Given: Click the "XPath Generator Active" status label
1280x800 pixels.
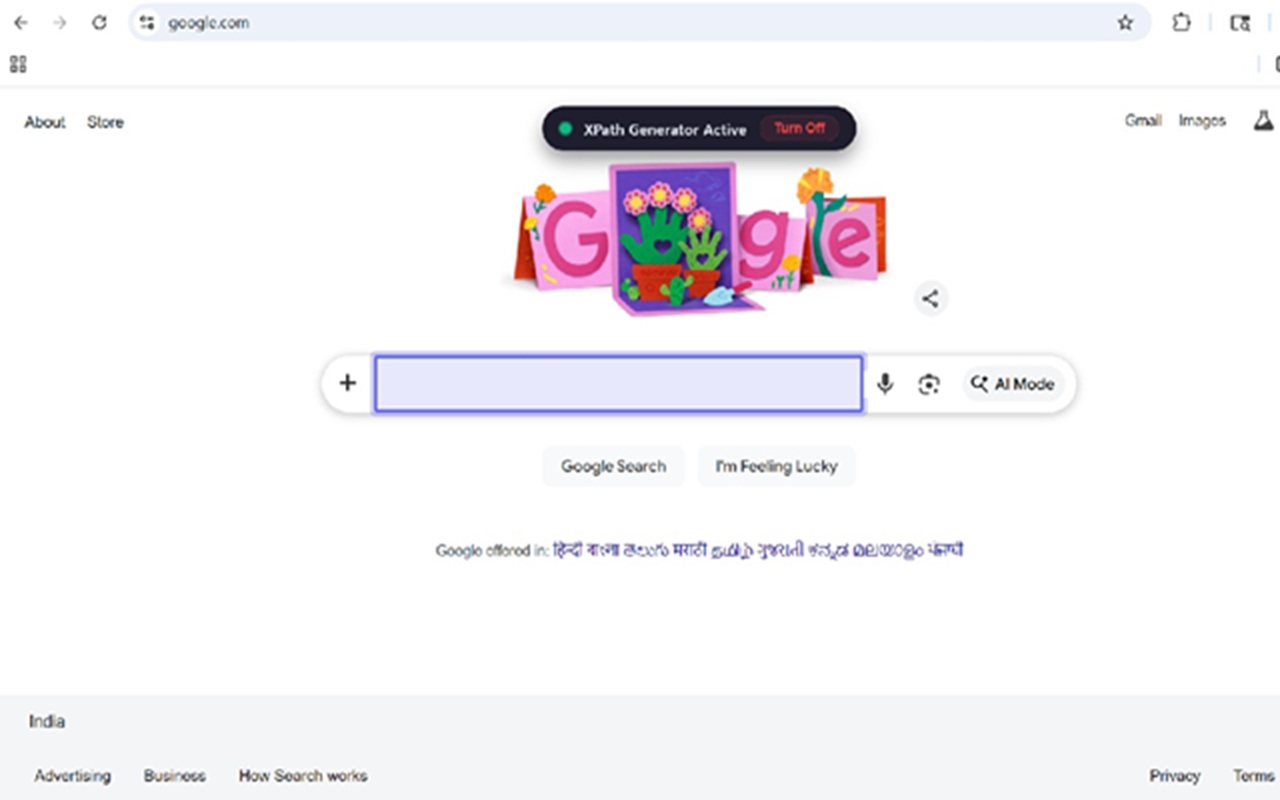Looking at the screenshot, I should tap(665, 129).
